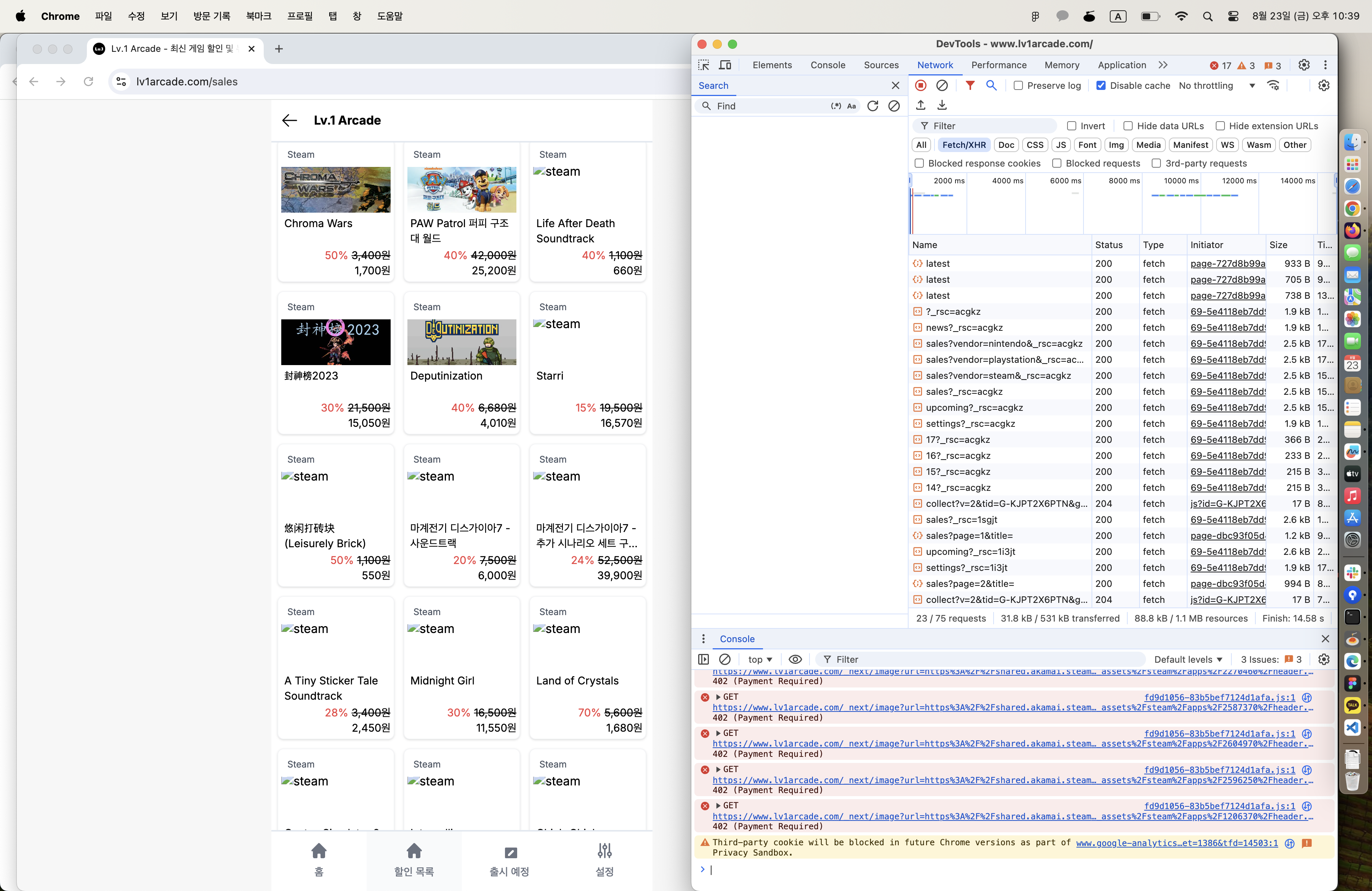Select the sales?vendor=steam request row
Image resolution: width=1372 pixels, height=891 pixels.
pyautogui.click(x=998, y=375)
